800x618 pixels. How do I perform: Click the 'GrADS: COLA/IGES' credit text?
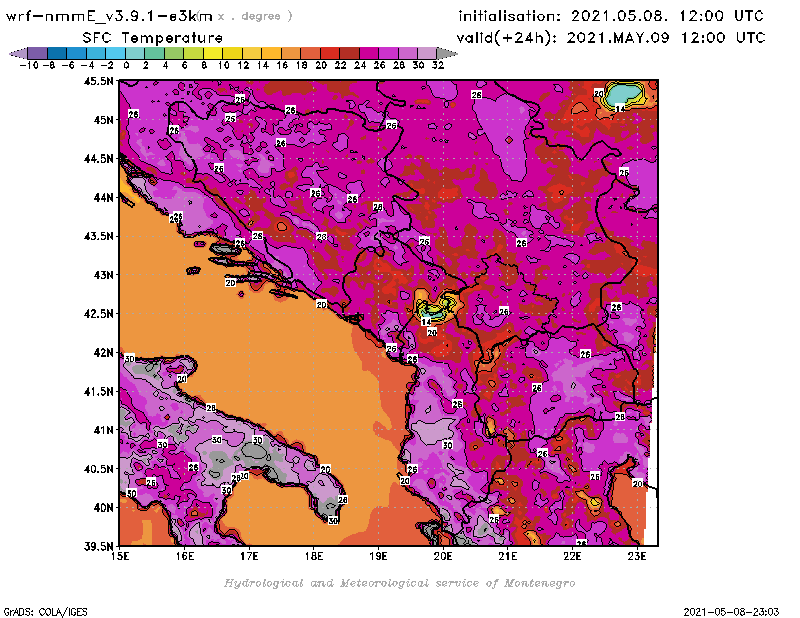click(x=45, y=612)
